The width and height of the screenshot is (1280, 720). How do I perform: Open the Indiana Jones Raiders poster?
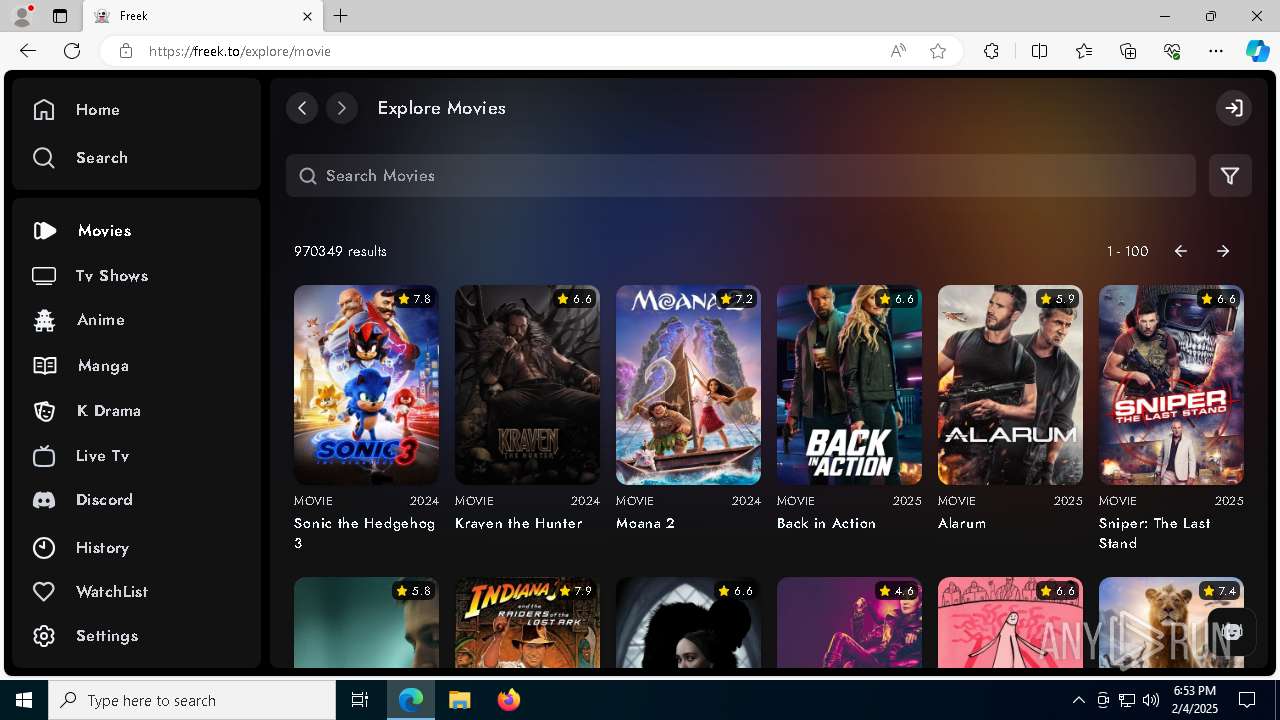(527, 622)
